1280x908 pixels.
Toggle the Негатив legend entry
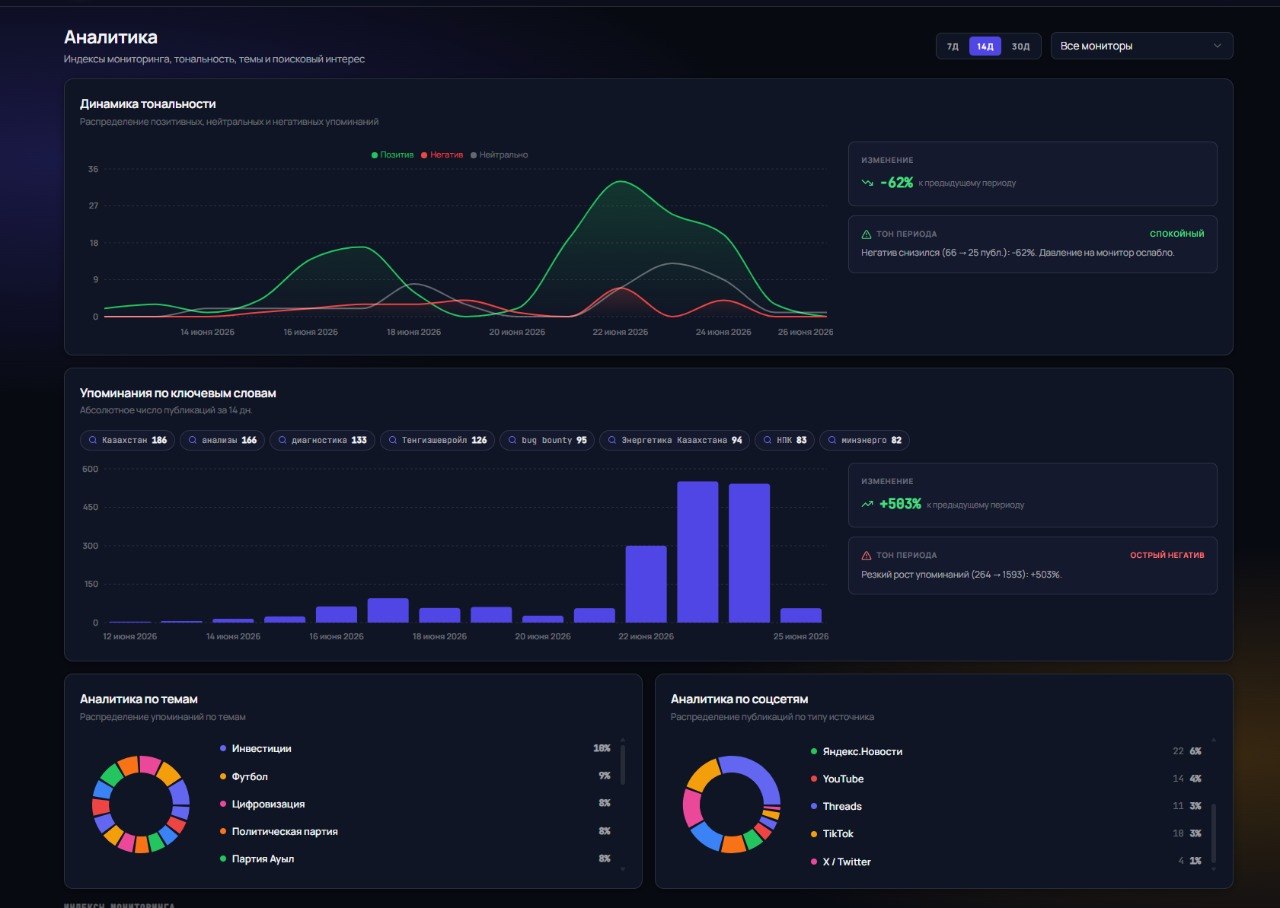pos(442,155)
